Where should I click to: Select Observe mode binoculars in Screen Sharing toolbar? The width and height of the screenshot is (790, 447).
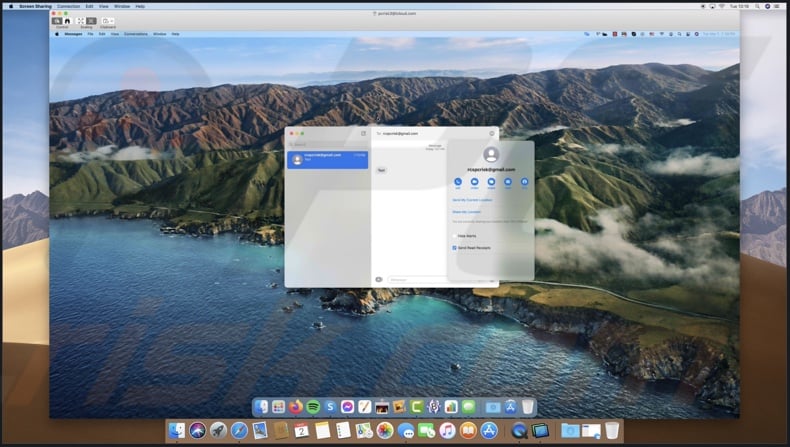pyautogui.click(x=67, y=21)
